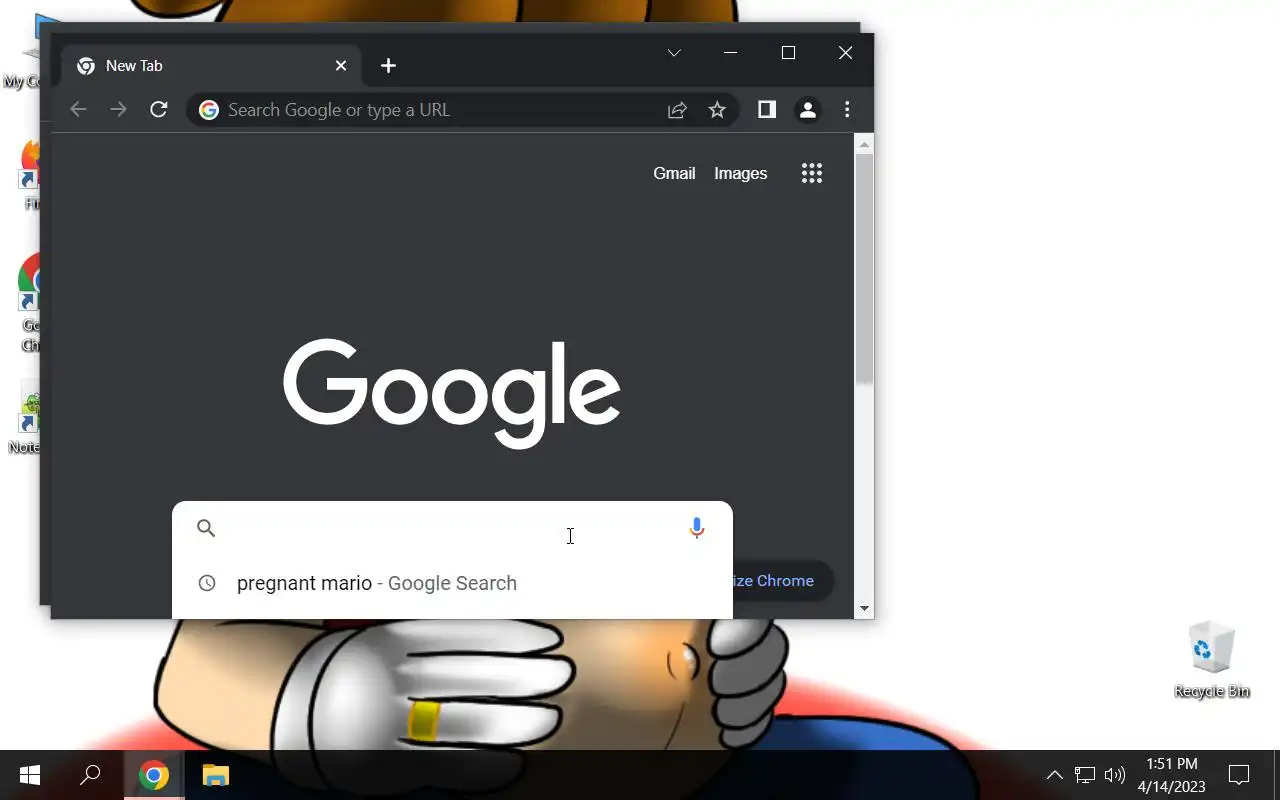
Task: Open the network tray icon
Action: [1085, 775]
